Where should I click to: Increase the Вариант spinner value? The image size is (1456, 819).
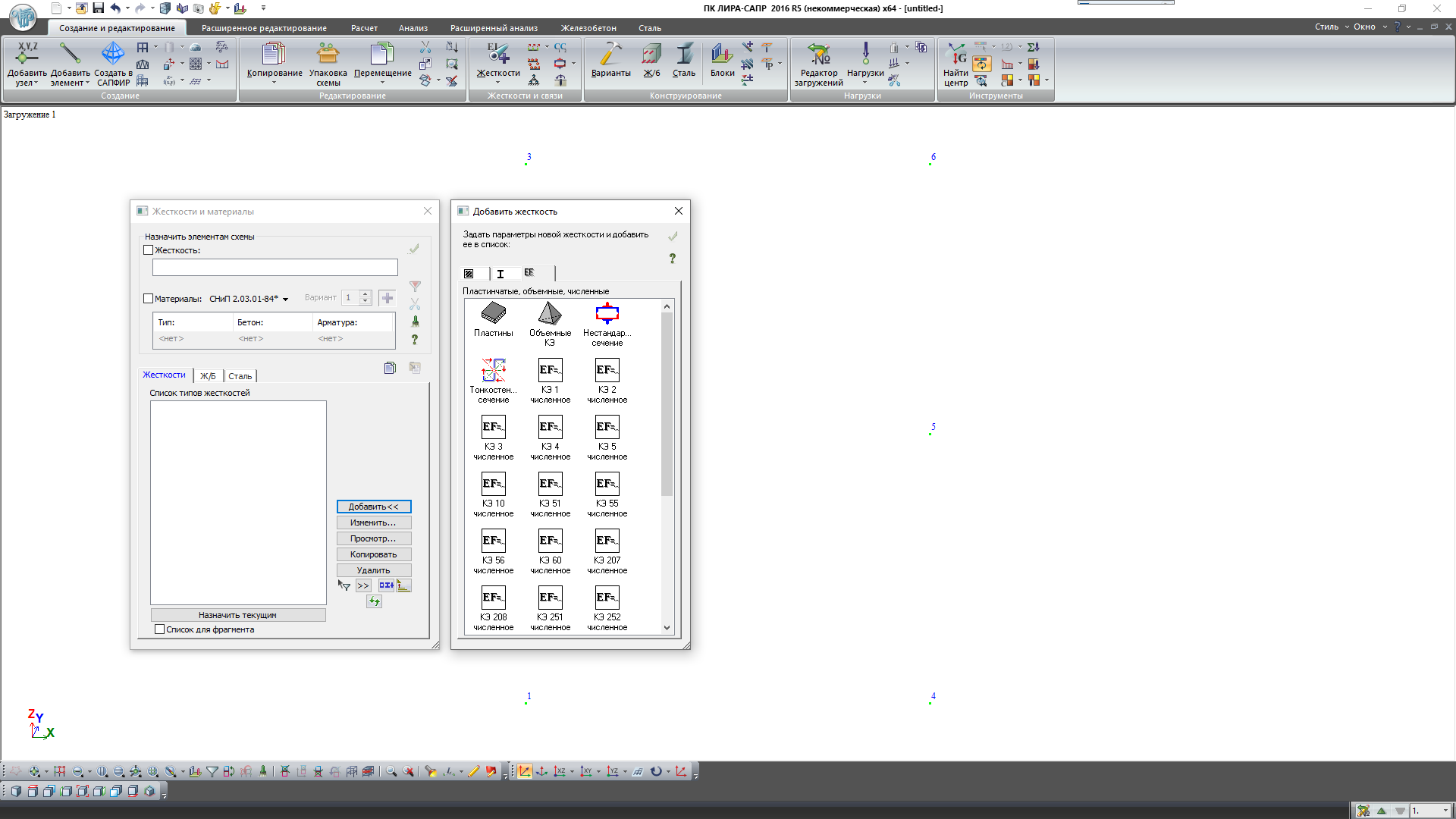pos(365,294)
